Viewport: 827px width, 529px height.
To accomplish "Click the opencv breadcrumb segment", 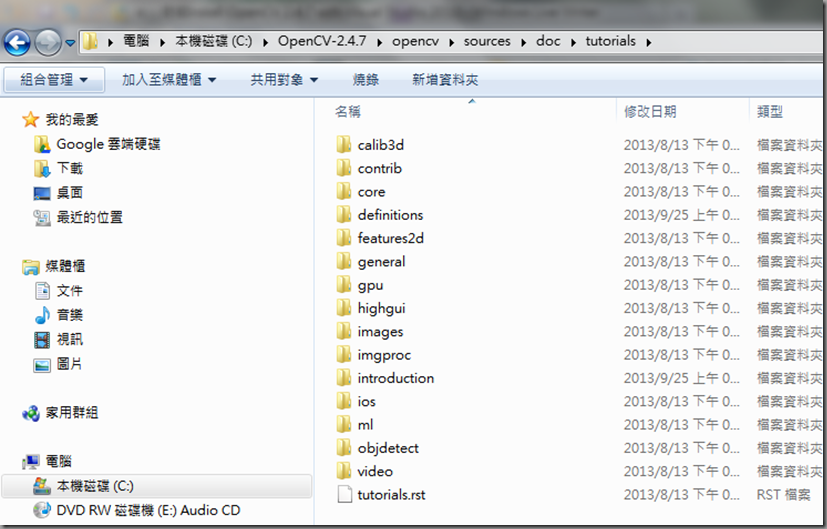I will (415, 41).
